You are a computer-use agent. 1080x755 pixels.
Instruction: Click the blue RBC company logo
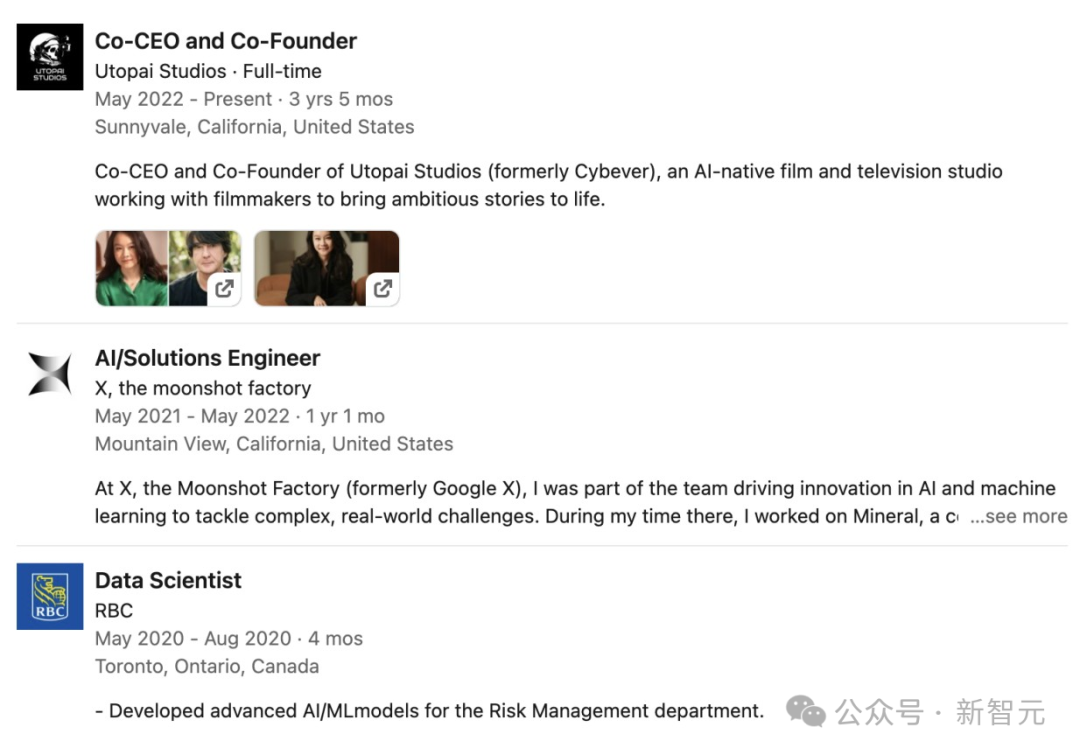pos(49,596)
